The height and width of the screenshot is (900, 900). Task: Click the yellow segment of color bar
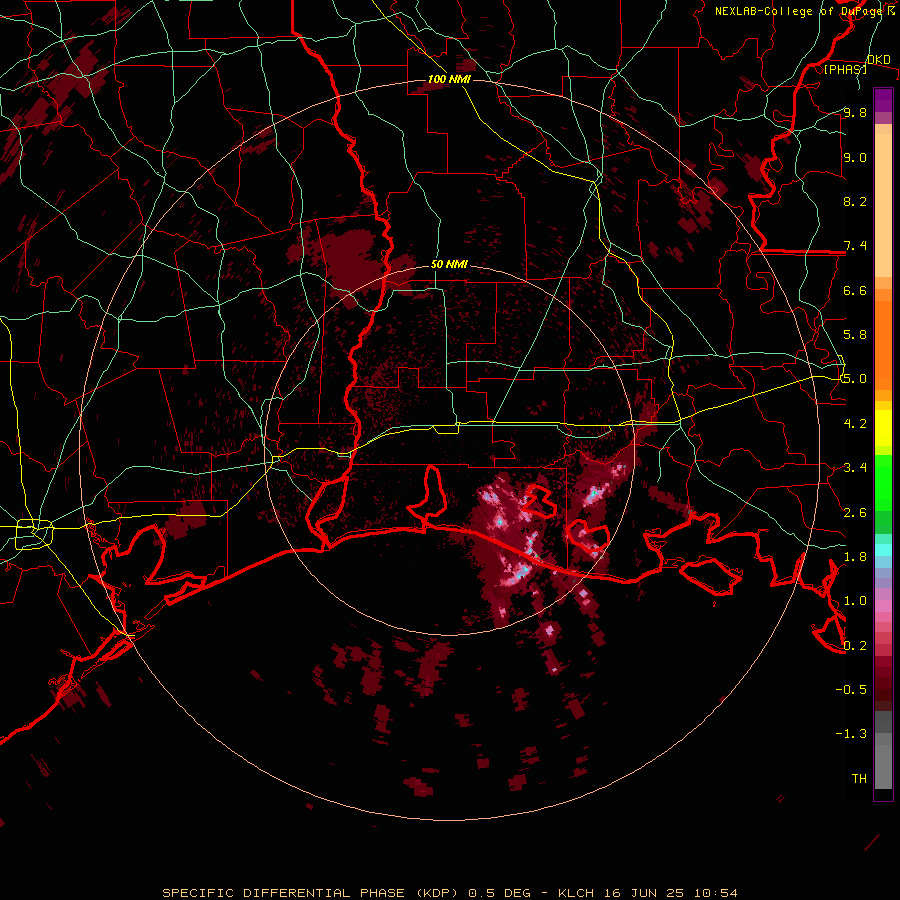(883, 428)
